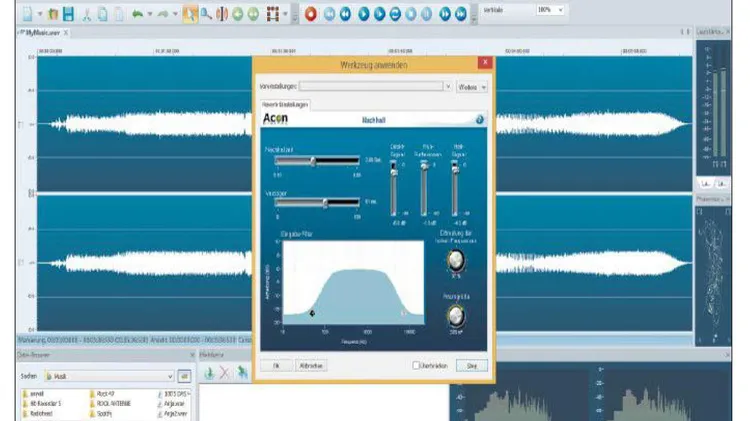This screenshot has width=750, height=421.
Task: Save the audio with the floppy disk icon
Action: click(x=68, y=14)
